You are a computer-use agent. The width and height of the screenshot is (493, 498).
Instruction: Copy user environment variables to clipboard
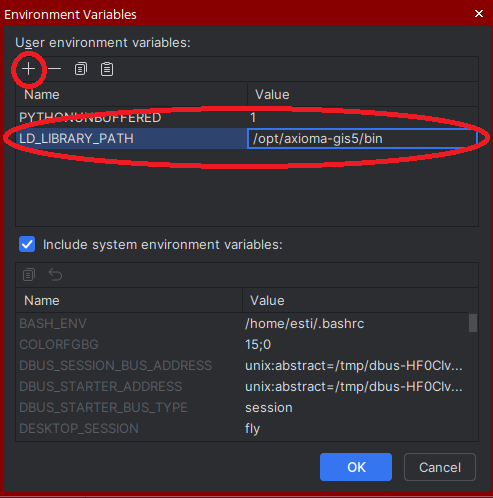click(81, 69)
